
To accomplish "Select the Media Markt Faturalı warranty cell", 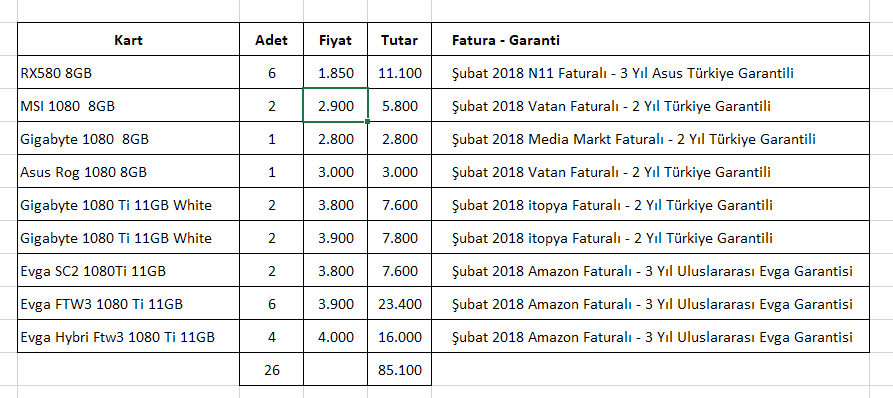I will 650,138.
